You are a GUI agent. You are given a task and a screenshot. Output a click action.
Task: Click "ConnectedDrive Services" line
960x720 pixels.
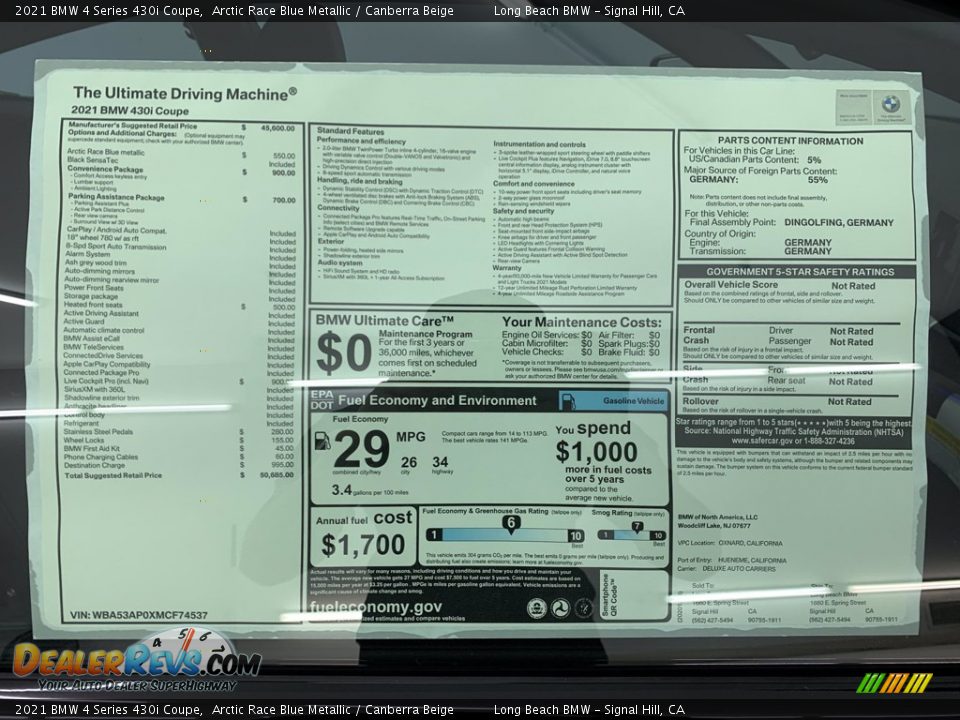pyautogui.click(x=103, y=355)
